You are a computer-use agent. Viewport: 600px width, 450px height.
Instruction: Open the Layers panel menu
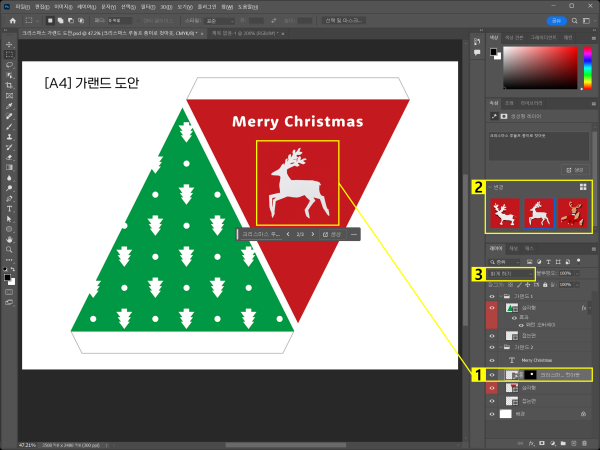593,249
